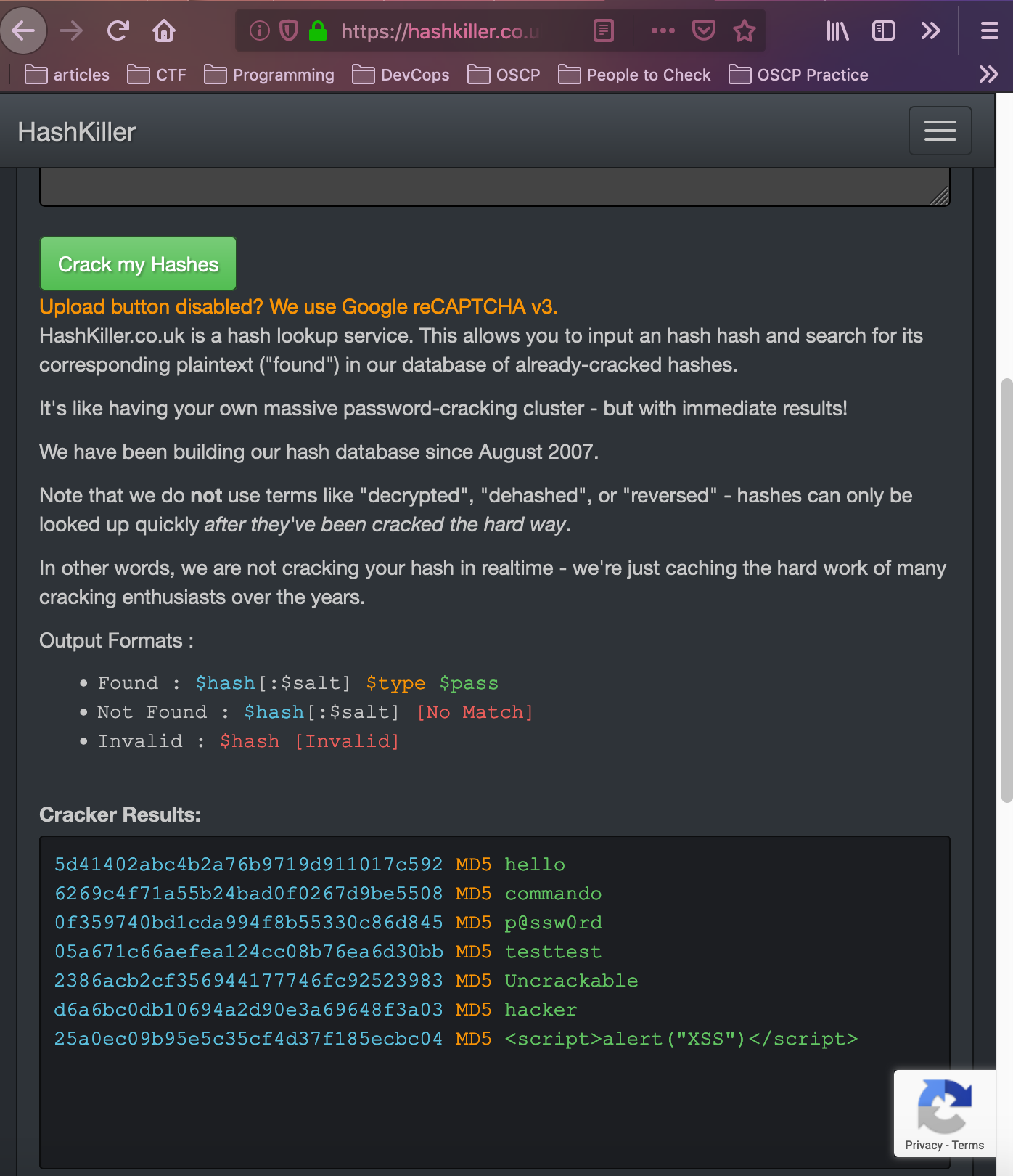Viewport: 1013px width, 1176px height.
Task: Click the Uncrackable plaintext result
Action: pos(571,981)
